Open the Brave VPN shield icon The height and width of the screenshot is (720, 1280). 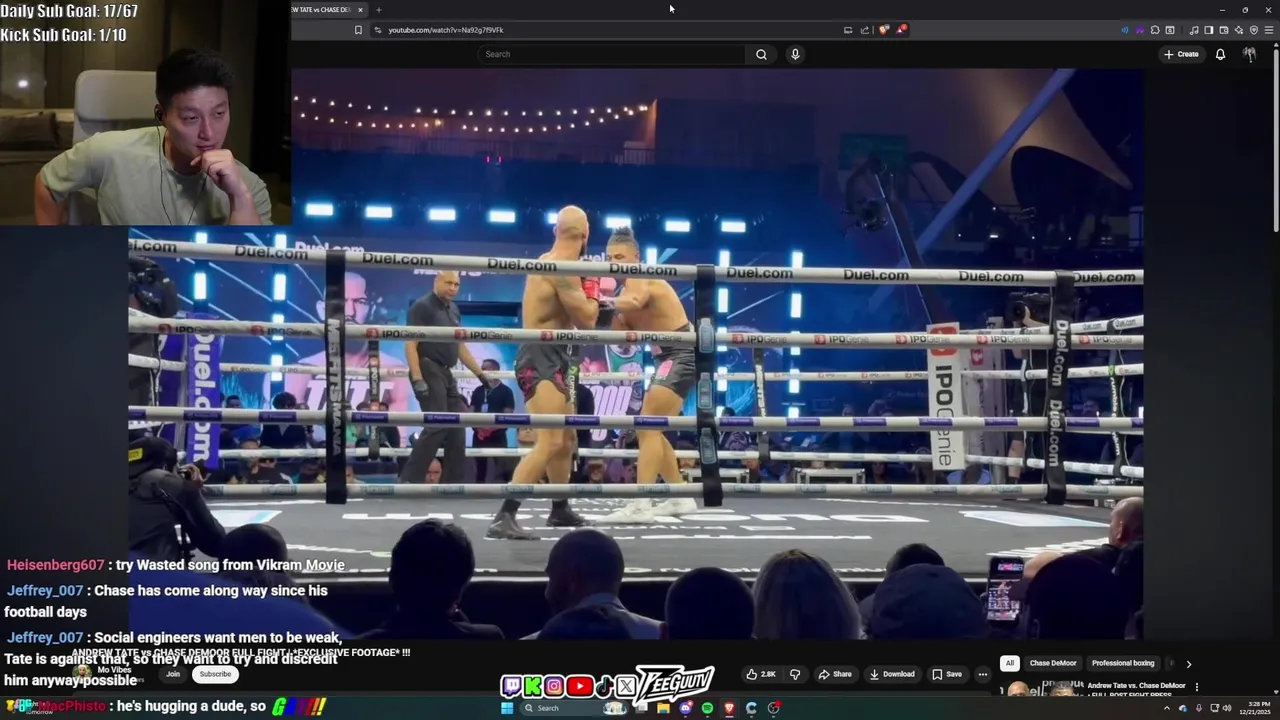coord(1254,30)
